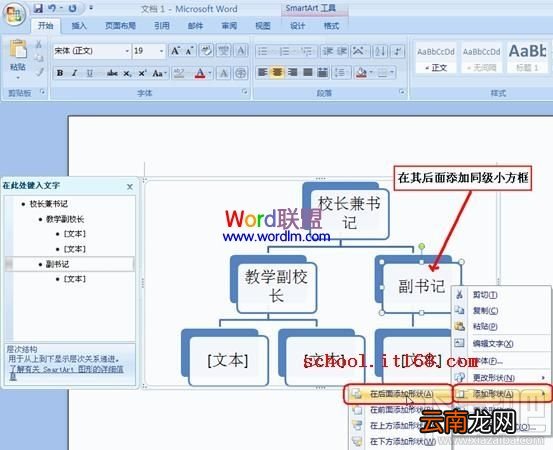Switch to the 插入 tab
The height and width of the screenshot is (450, 553).
click(x=79, y=26)
